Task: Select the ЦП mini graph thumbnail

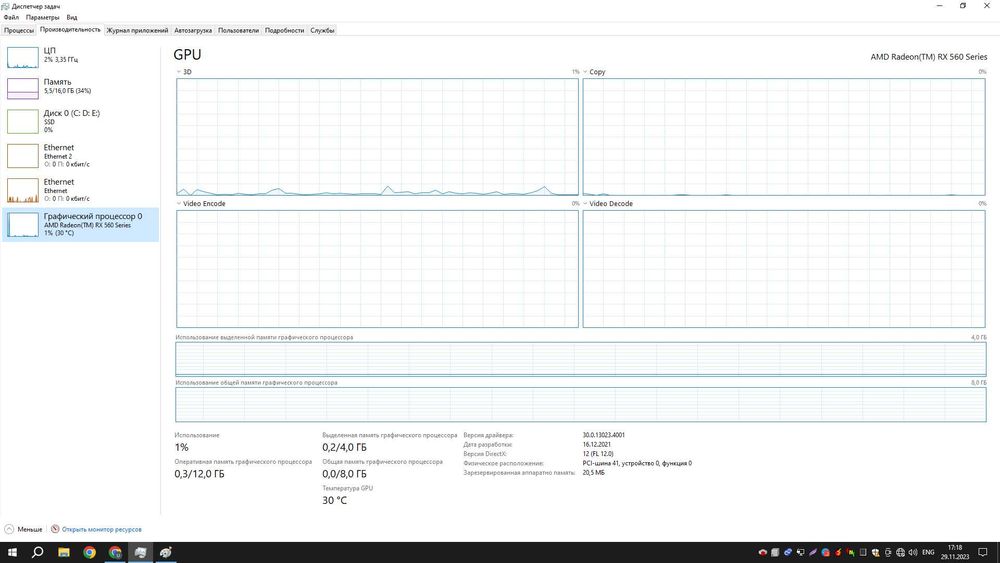Action: pos(23,57)
